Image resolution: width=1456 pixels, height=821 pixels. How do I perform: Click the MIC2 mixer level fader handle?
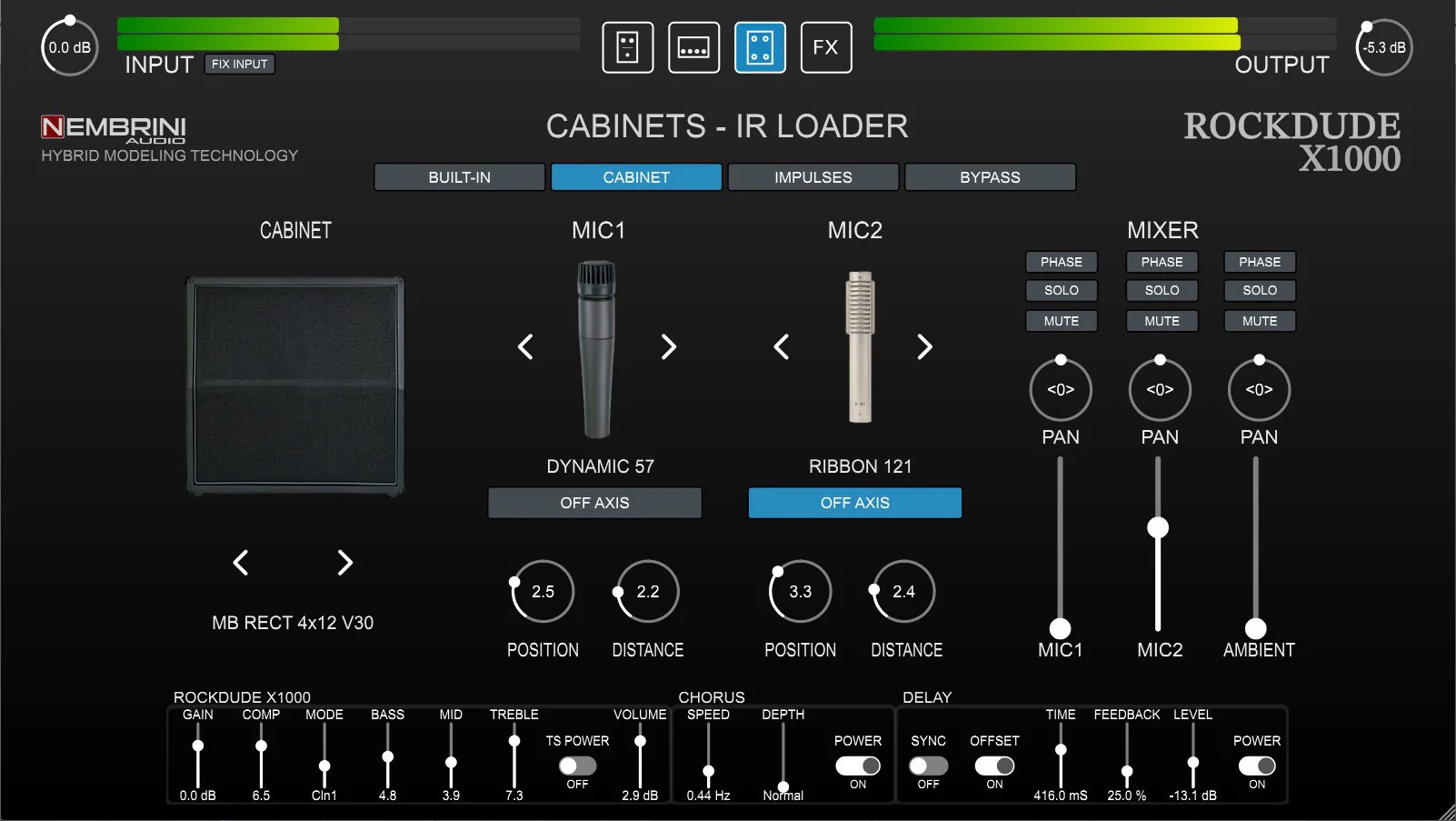pyautogui.click(x=1158, y=527)
